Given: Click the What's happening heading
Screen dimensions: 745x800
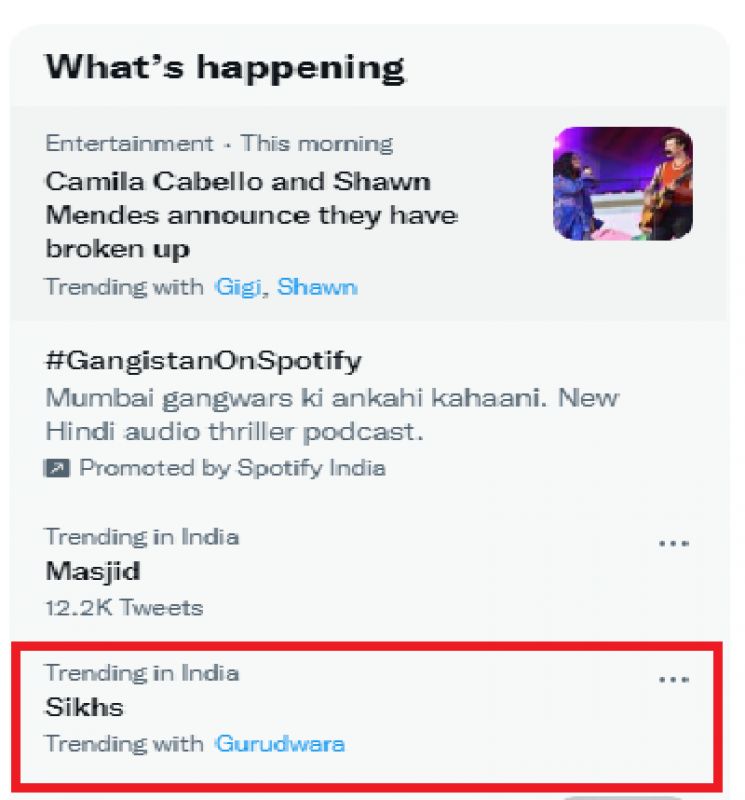Looking at the screenshot, I should pos(225,67).
